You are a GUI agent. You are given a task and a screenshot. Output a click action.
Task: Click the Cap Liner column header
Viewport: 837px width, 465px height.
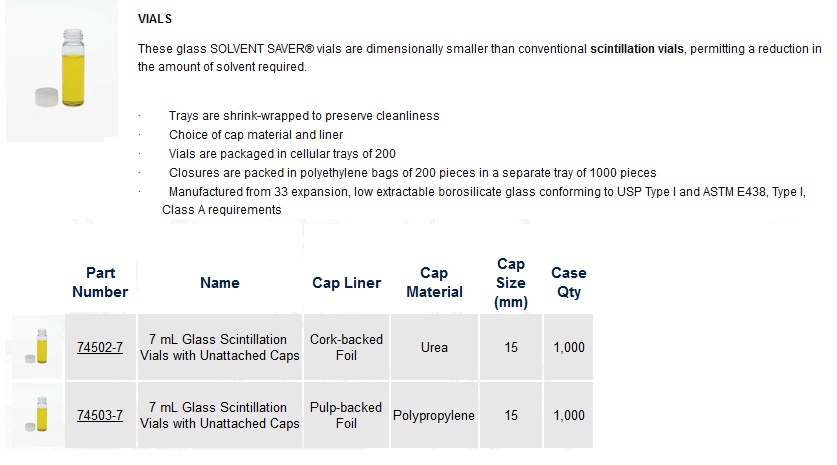[x=346, y=283]
